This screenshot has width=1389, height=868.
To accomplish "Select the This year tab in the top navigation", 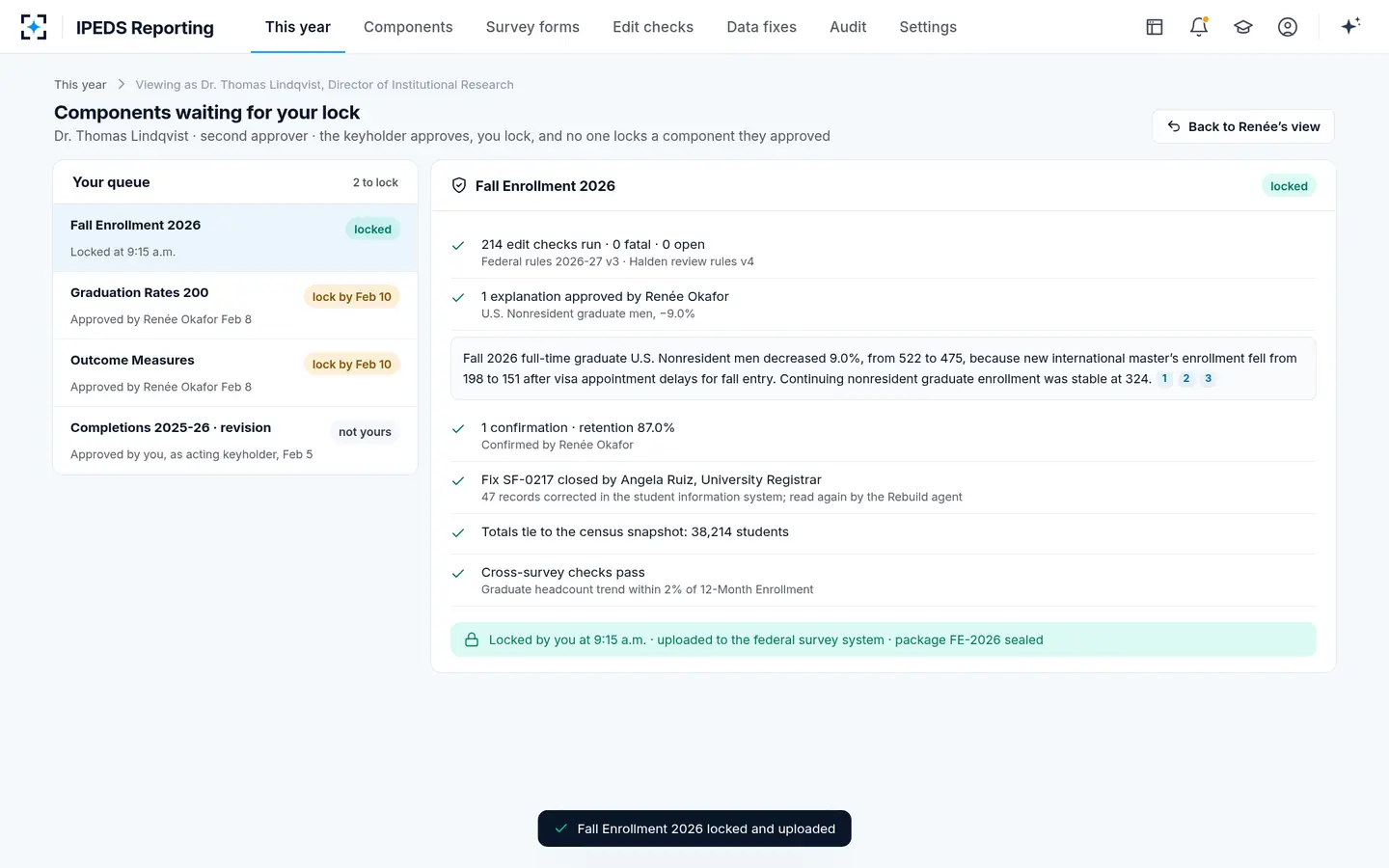I will (x=298, y=27).
